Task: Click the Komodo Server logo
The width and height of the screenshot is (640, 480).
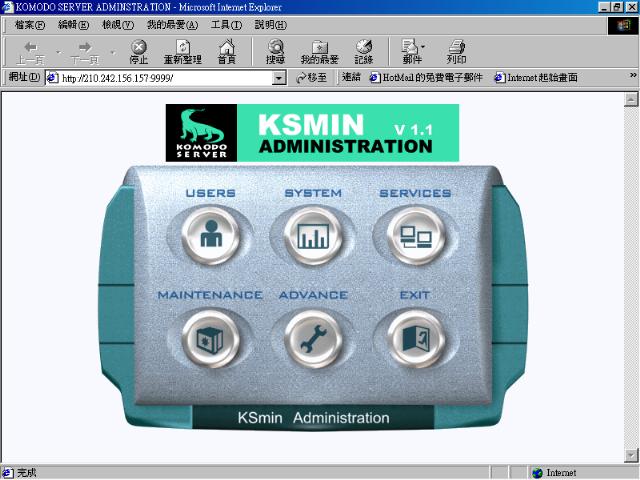Action: (x=201, y=133)
